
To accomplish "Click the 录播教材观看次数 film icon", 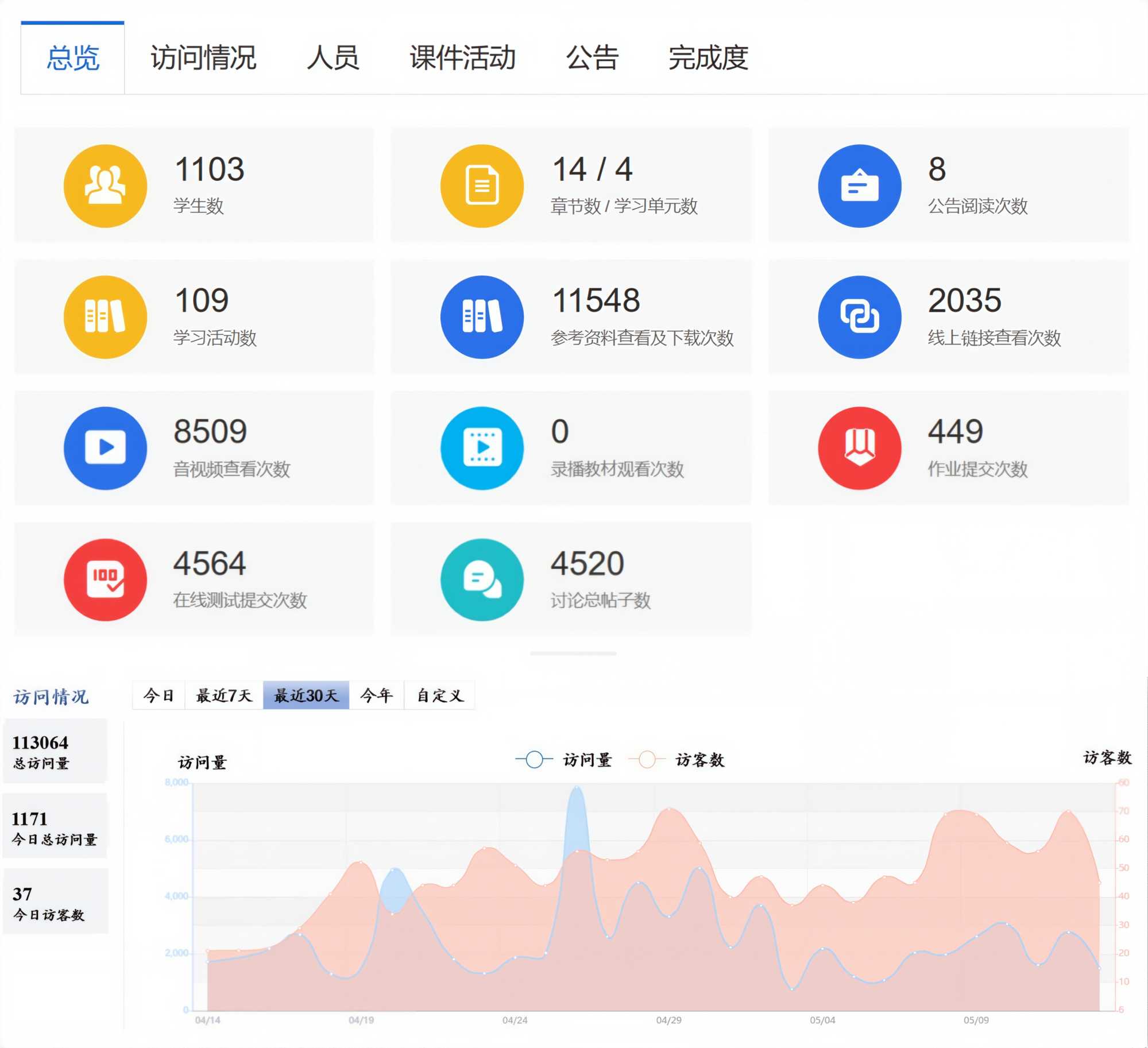I will tap(482, 448).
